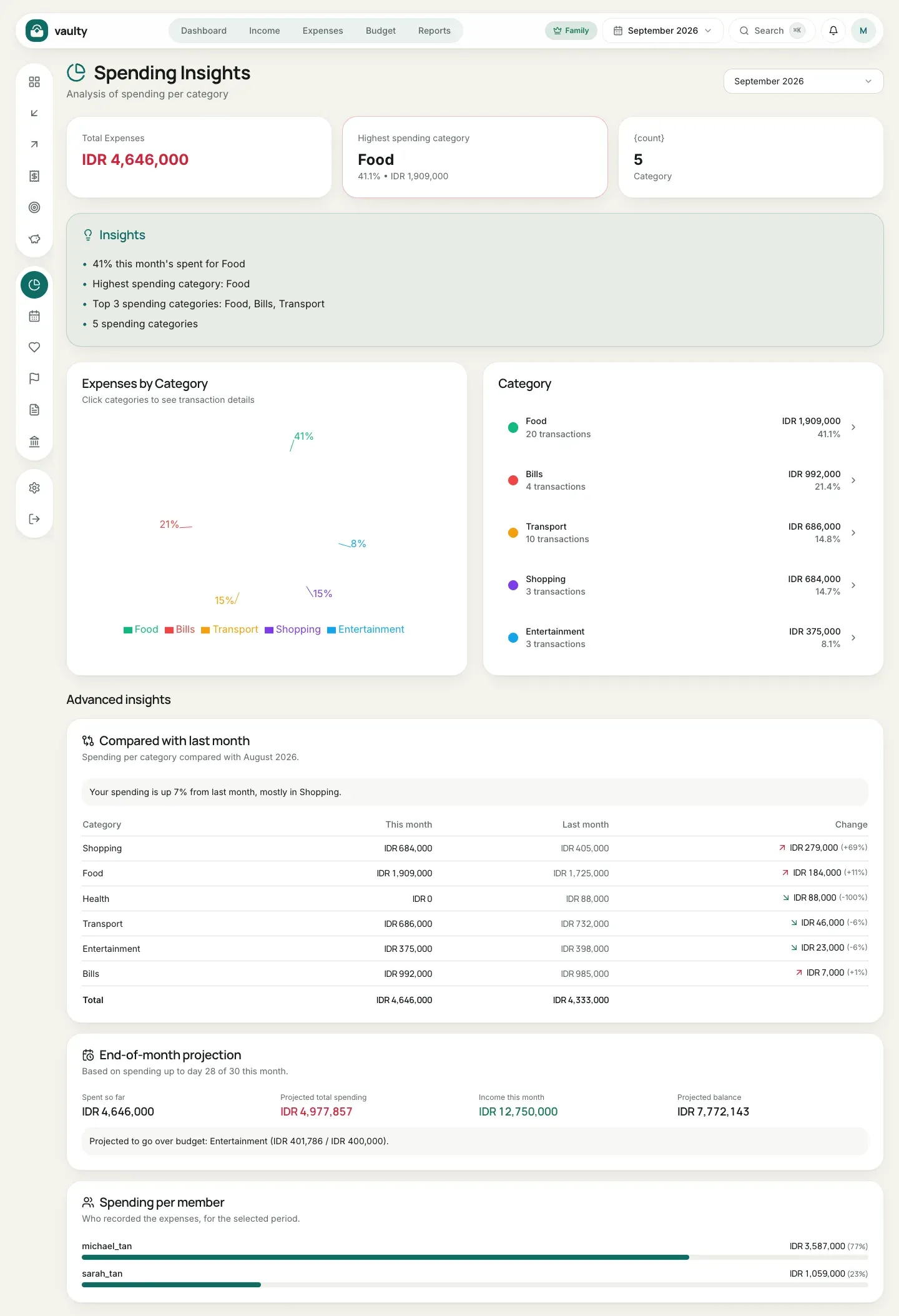Open the flag sidebar icon

click(34, 378)
